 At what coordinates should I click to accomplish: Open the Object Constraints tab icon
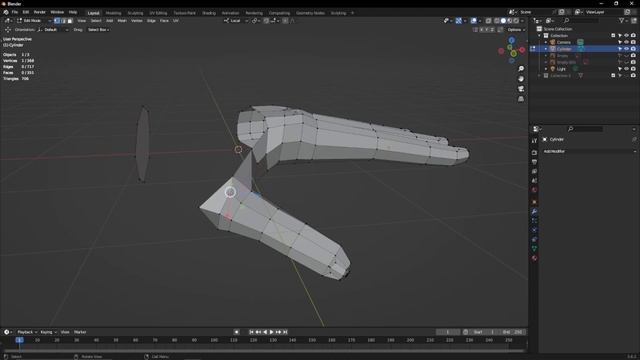pos(534,240)
